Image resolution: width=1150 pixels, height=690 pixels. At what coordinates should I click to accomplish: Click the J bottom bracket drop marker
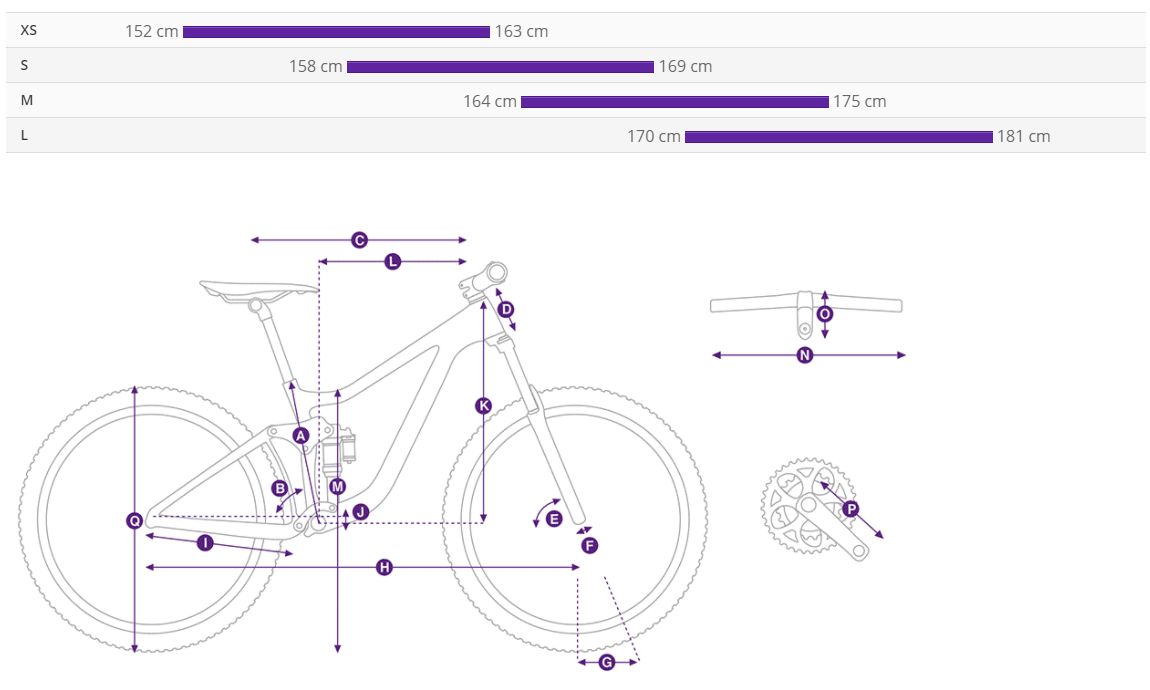point(360,512)
